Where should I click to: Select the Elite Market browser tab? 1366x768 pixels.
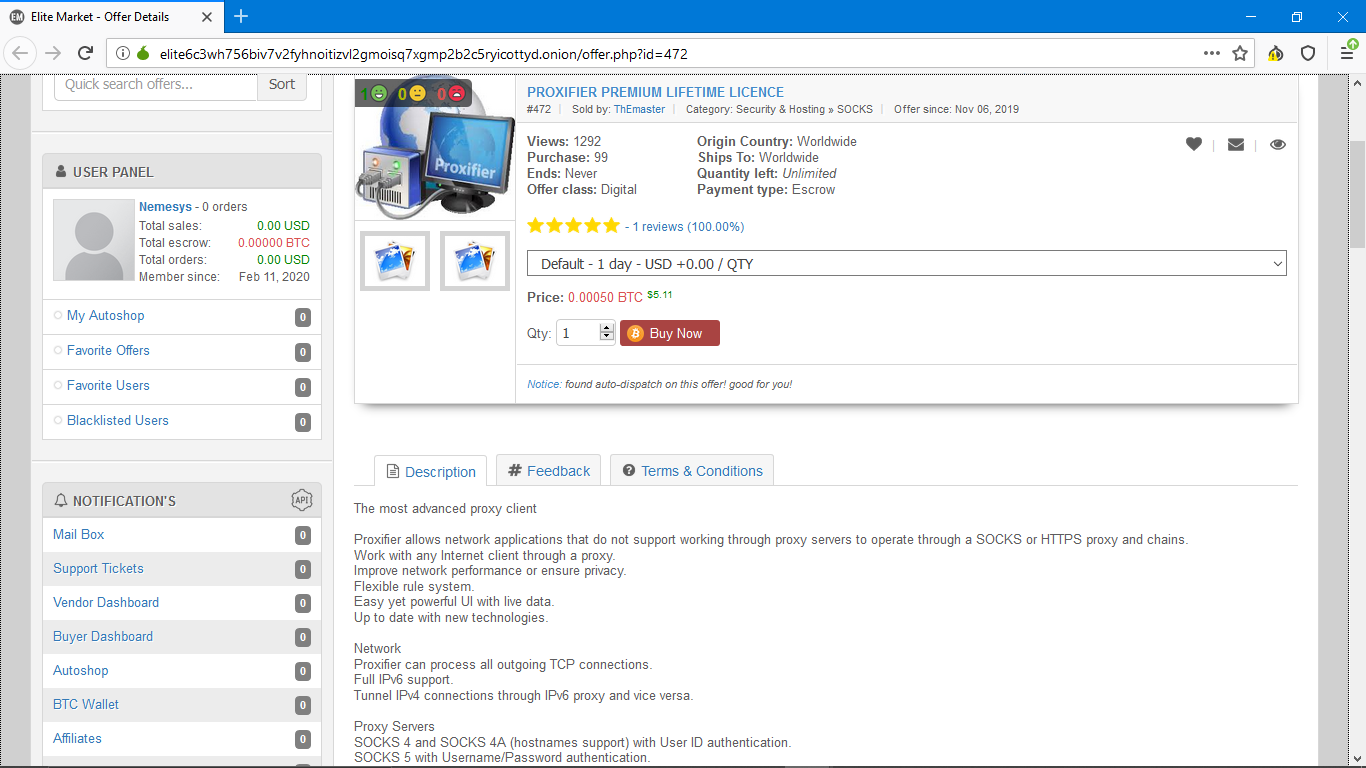(110, 16)
